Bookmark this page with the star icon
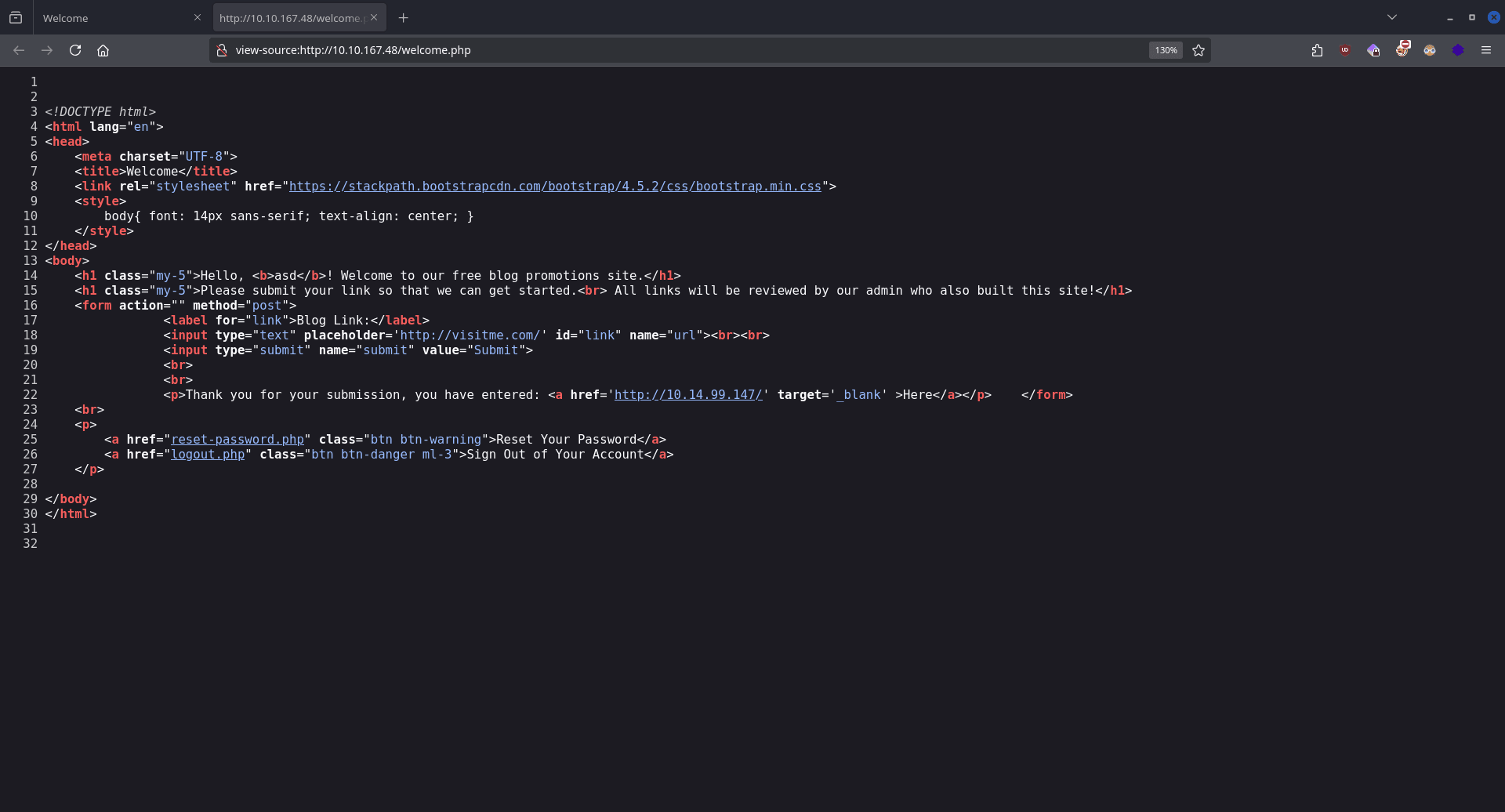Screen dimensions: 1505x812 1199,50
